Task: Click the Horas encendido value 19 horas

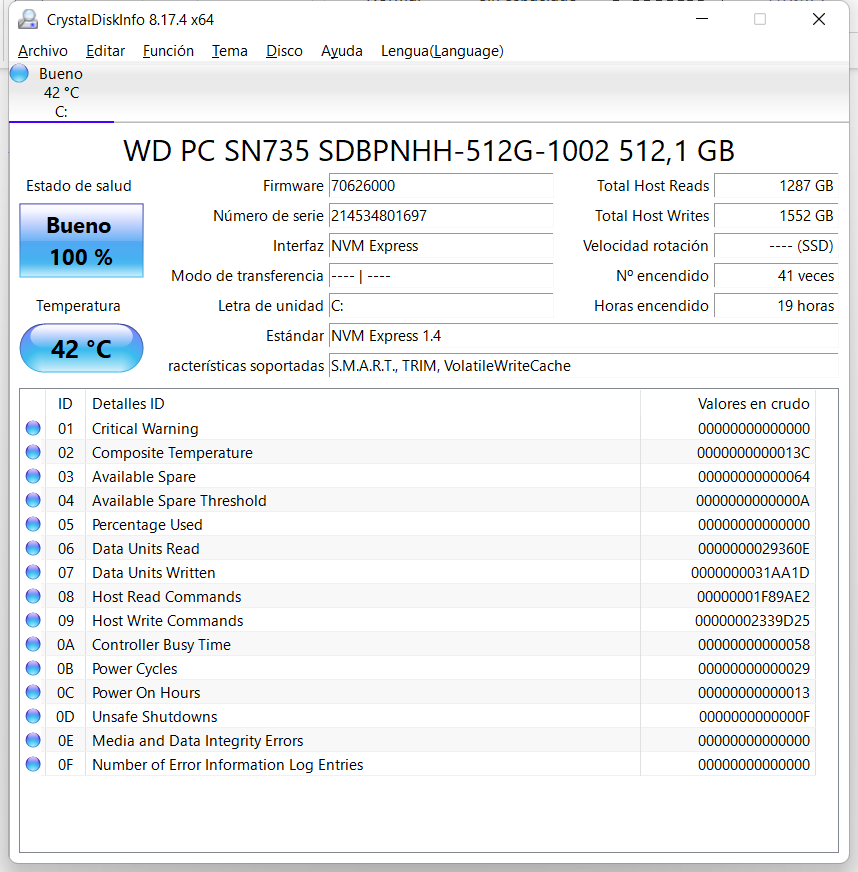Action: 776,306
